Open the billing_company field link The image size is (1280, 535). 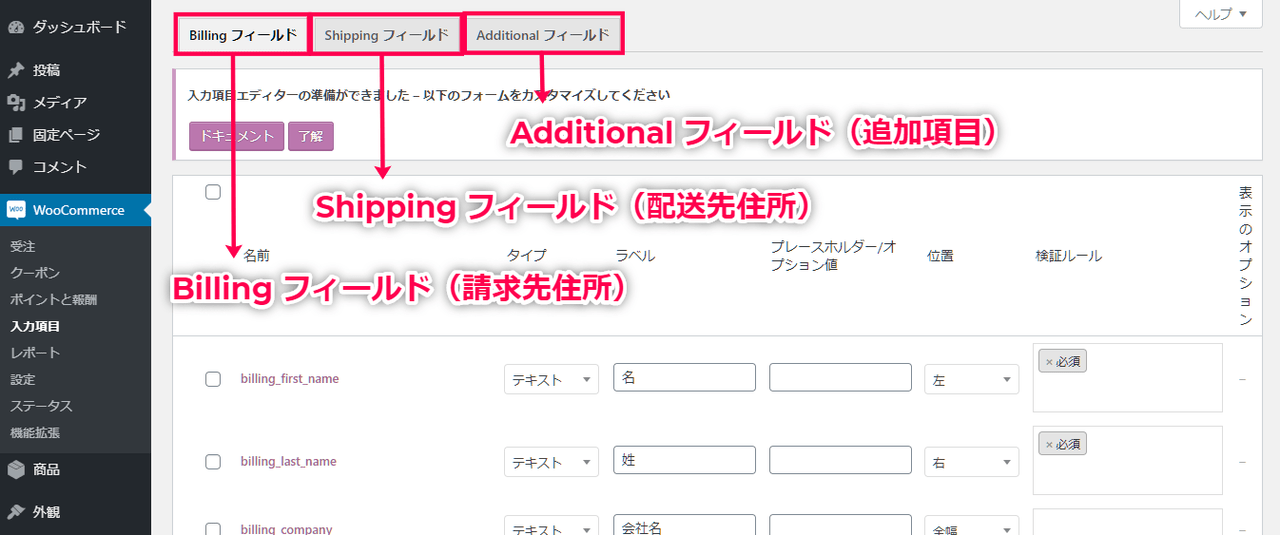[287, 529]
